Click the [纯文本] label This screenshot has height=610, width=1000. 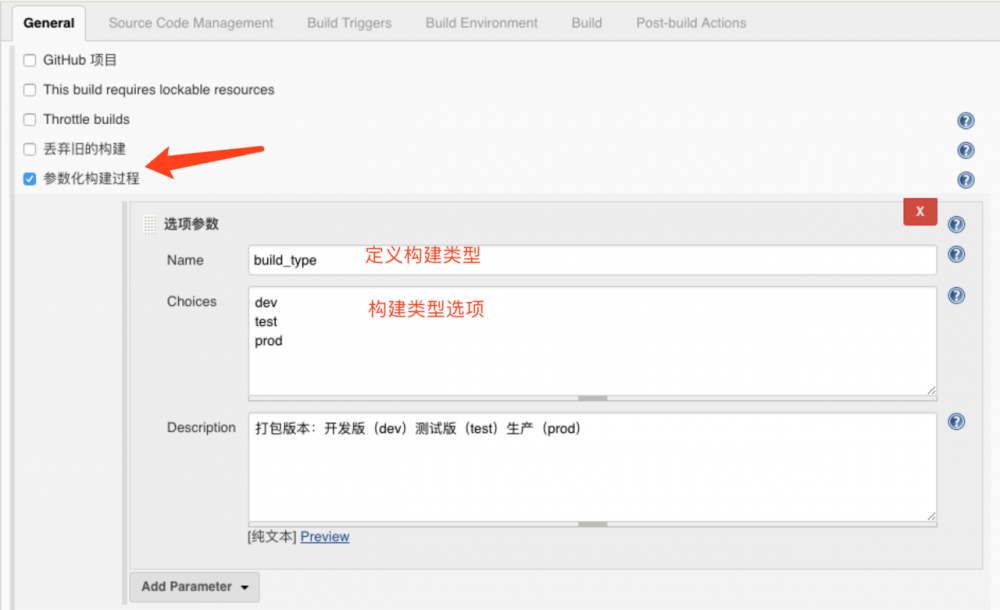coord(272,537)
